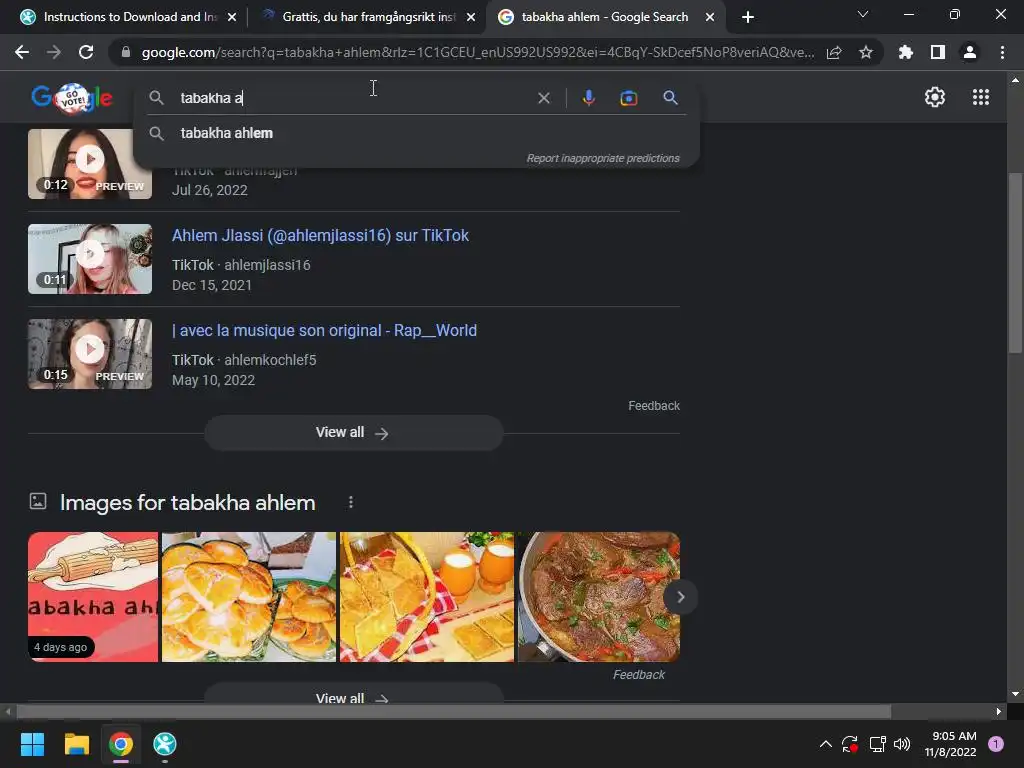Close the tabakha ahlem Google Search tab
Screen dimensions: 1024x768
(710, 17)
